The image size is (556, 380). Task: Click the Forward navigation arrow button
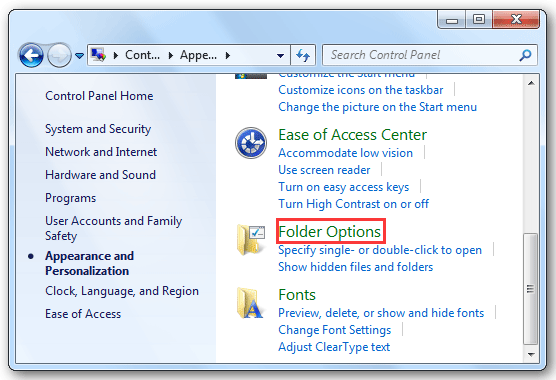pos(59,55)
